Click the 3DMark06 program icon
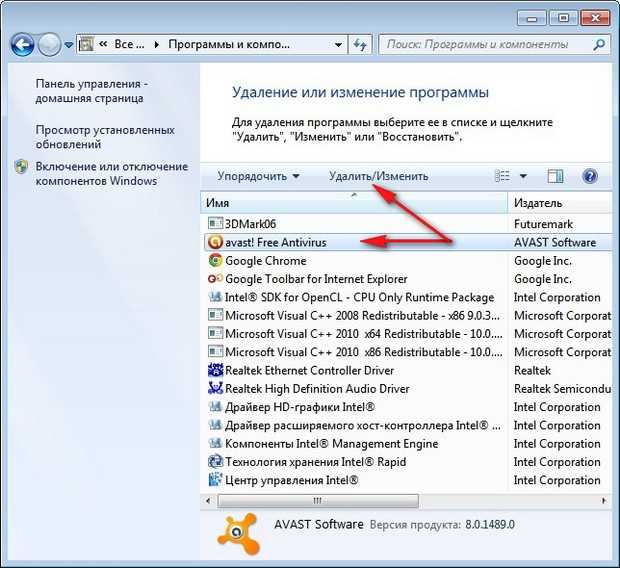 click(x=215, y=223)
